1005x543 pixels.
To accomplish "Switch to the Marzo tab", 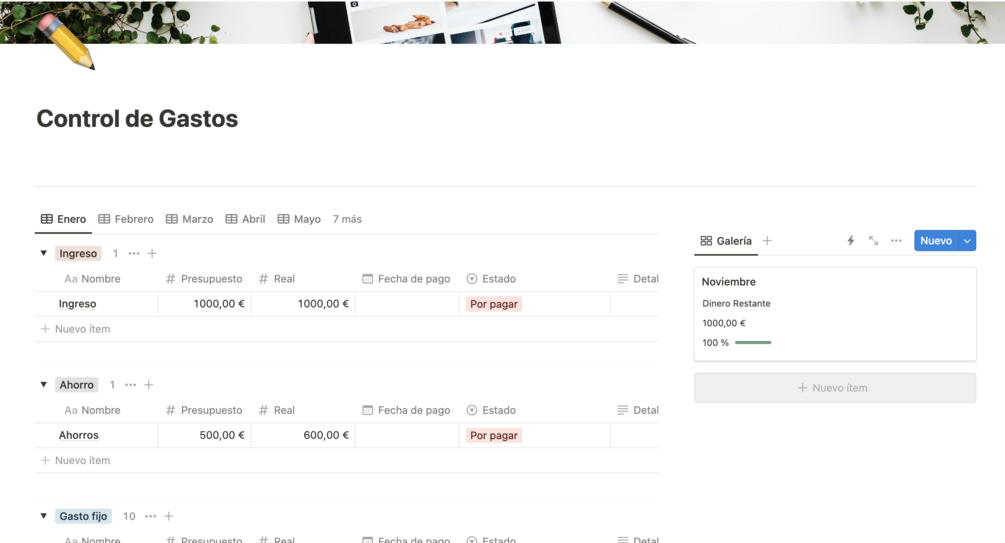I will tap(189, 219).
